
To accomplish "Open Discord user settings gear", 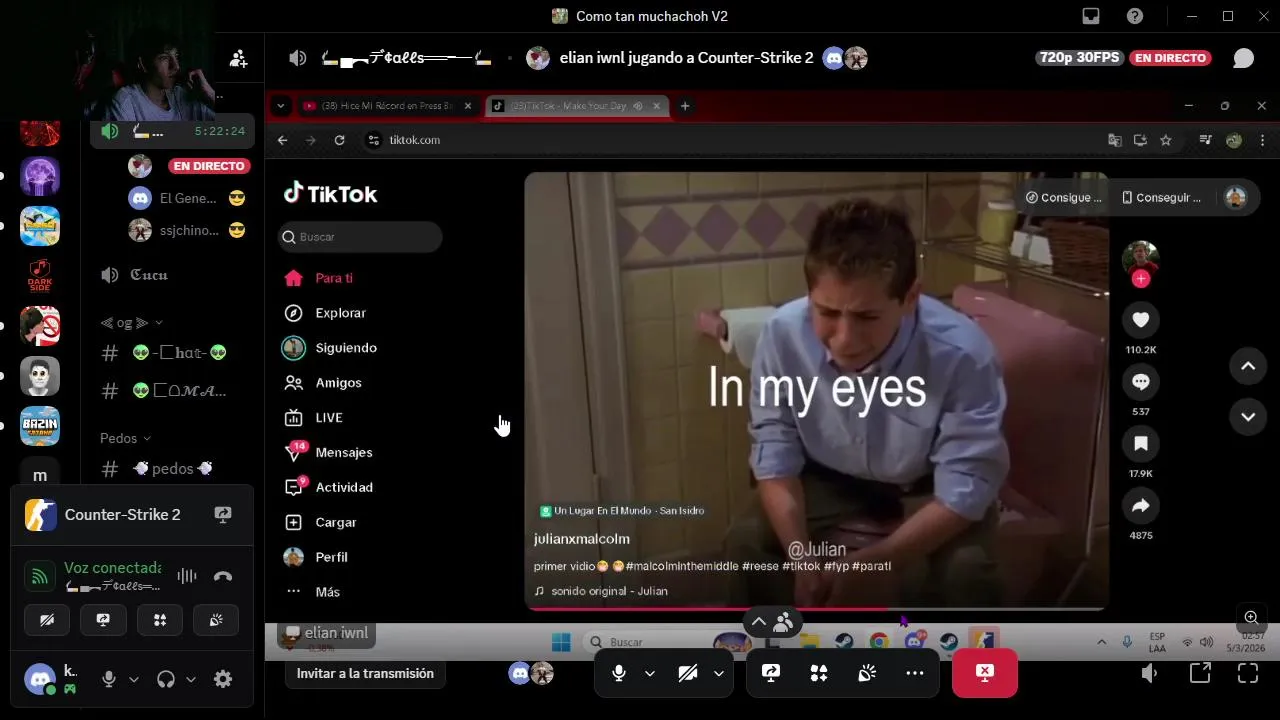I will tap(223, 679).
